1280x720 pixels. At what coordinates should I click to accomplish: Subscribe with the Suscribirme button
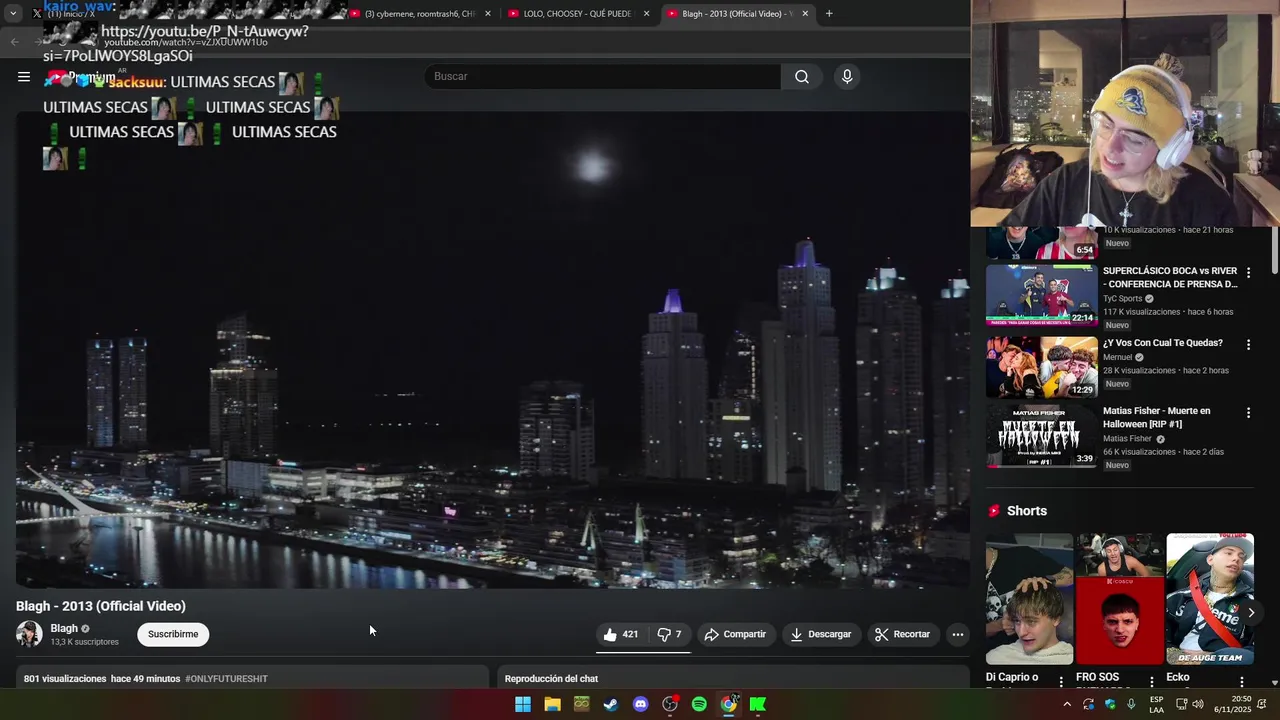click(x=173, y=634)
